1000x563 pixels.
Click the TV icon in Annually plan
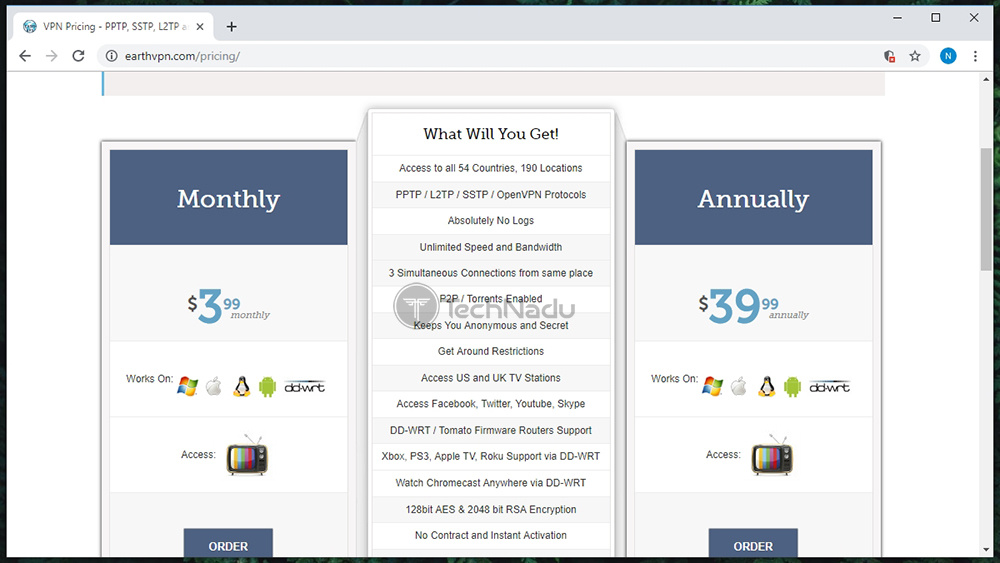[x=772, y=455]
